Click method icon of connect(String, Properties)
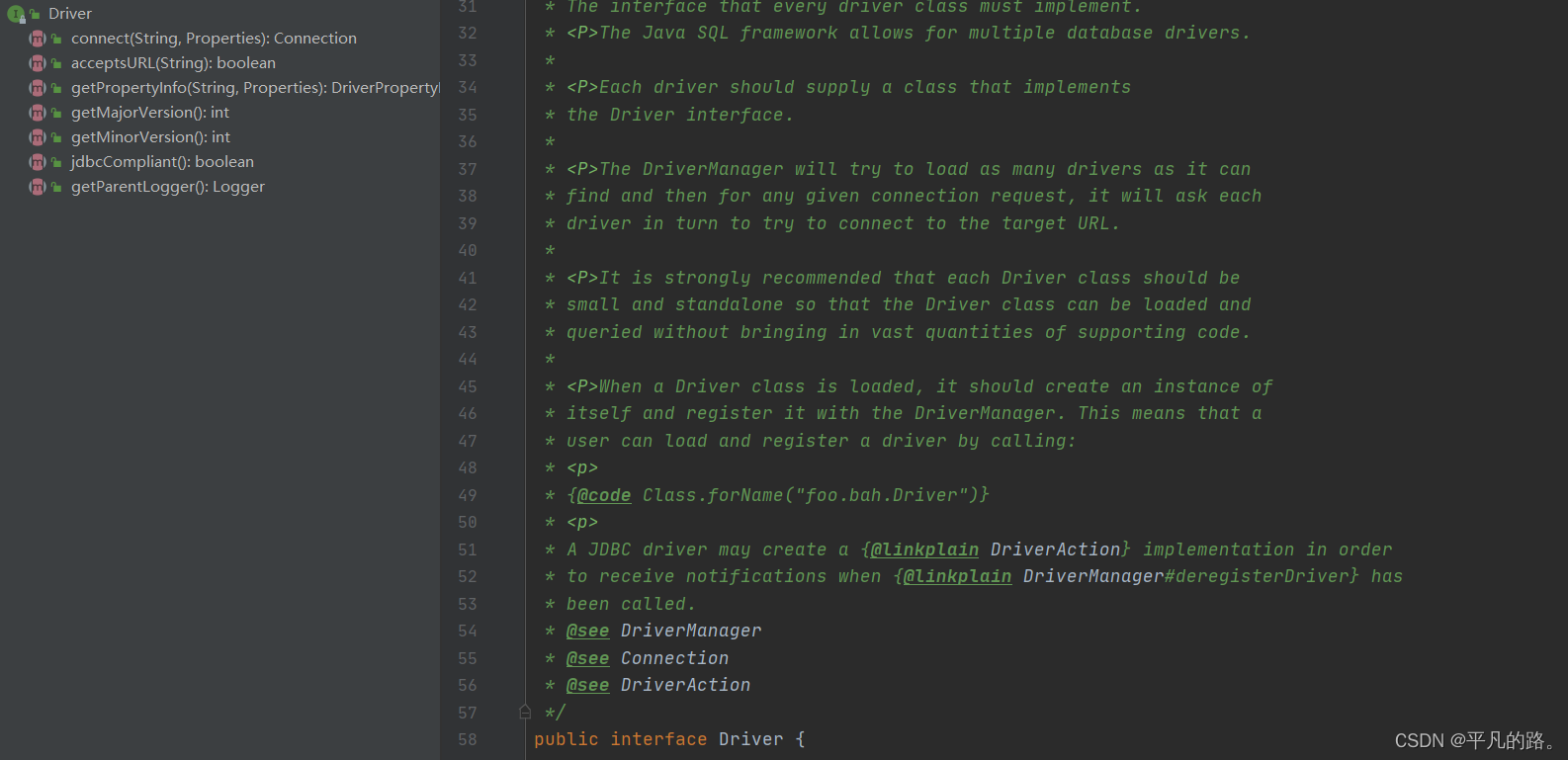The width and height of the screenshot is (1568, 760). (38, 39)
